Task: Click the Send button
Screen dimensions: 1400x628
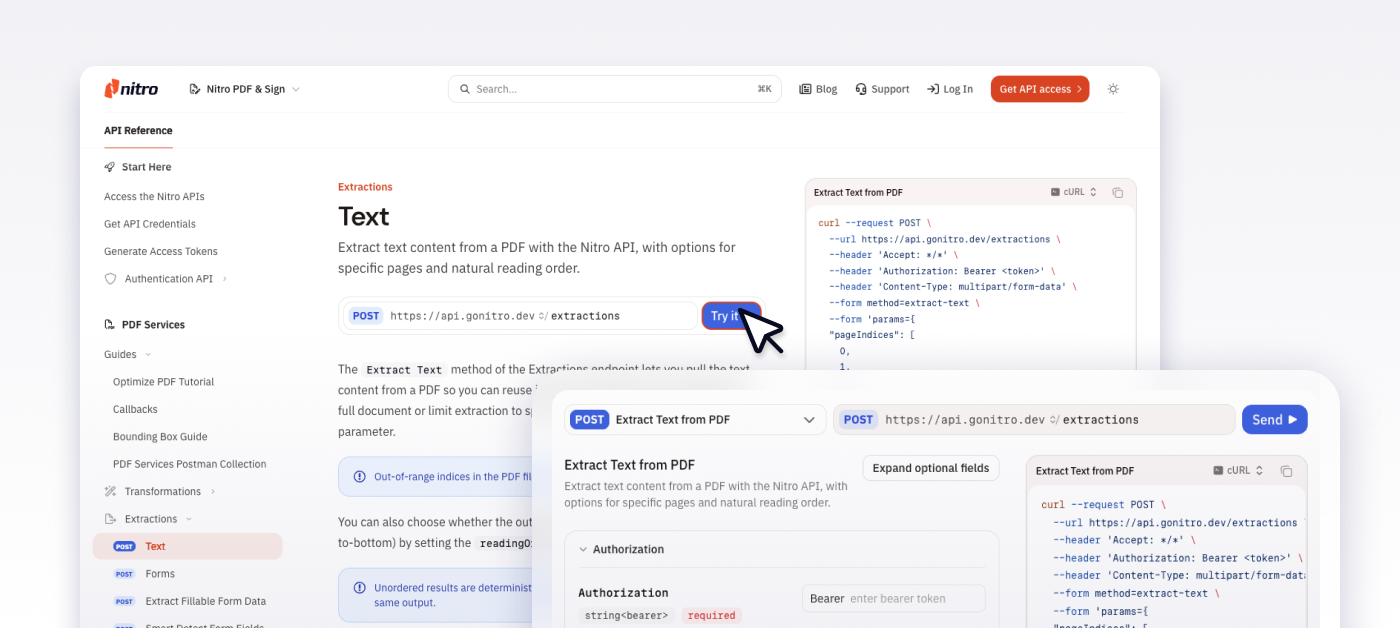Action: 1275,420
